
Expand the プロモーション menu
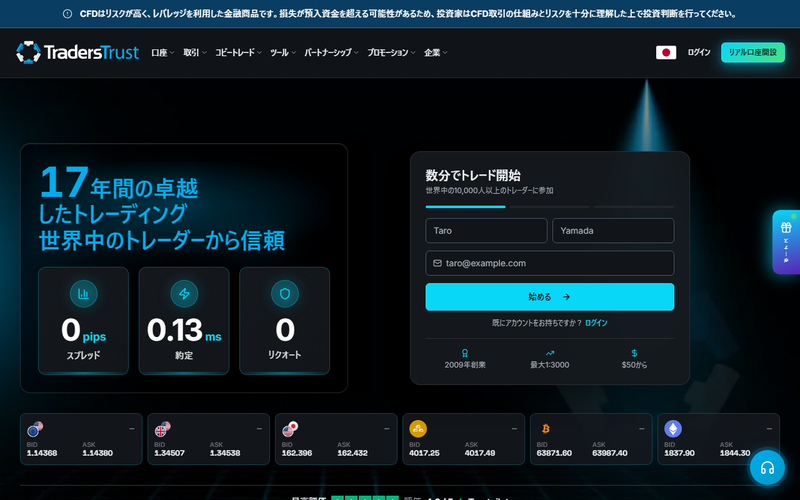391,53
